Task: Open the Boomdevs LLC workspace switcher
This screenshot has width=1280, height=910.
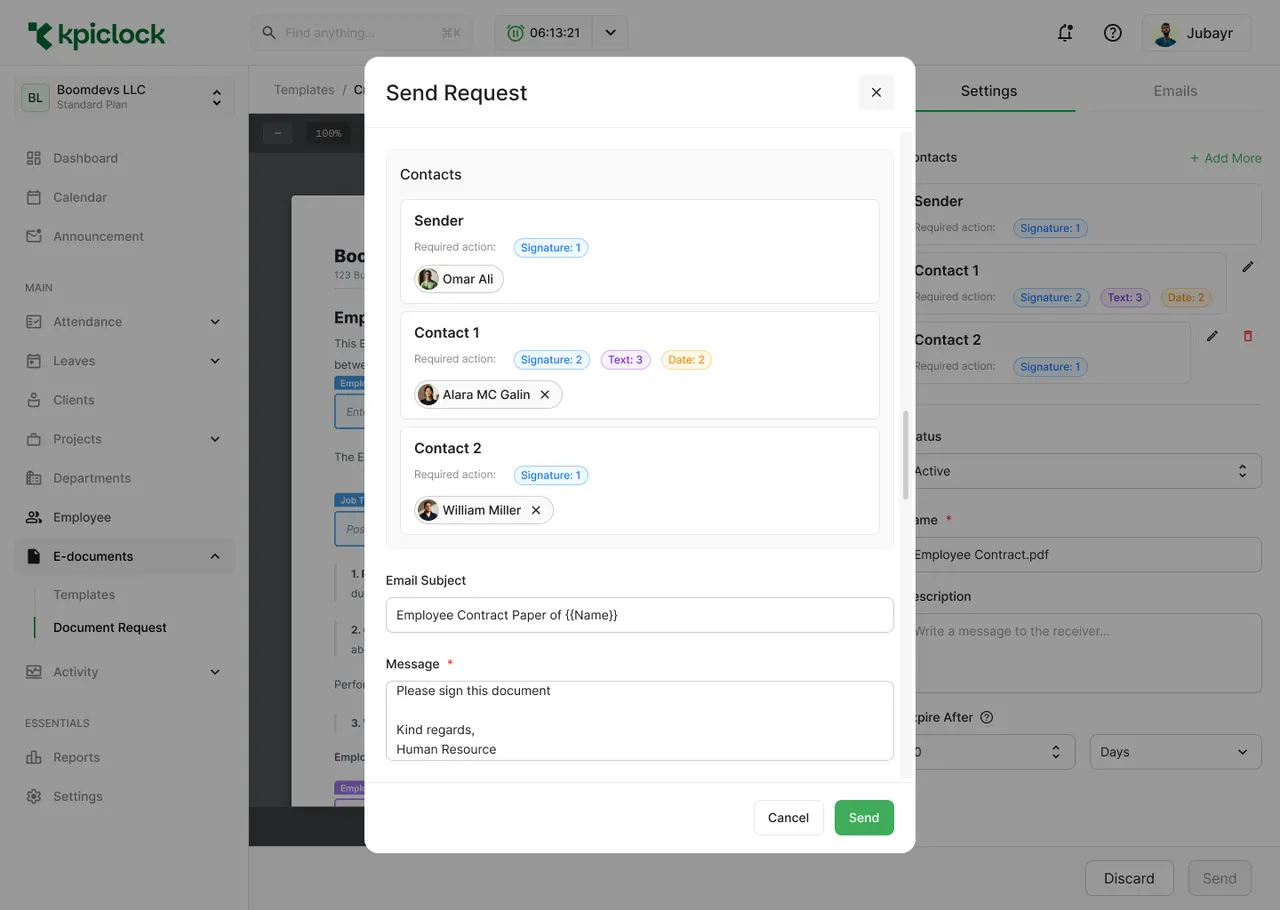Action: click(x=124, y=97)
